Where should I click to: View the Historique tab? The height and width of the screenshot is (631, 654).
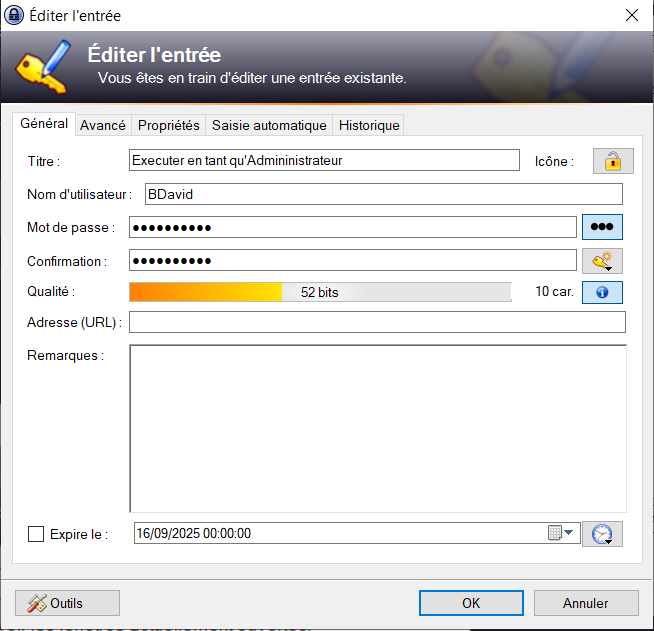pos(369,125)
